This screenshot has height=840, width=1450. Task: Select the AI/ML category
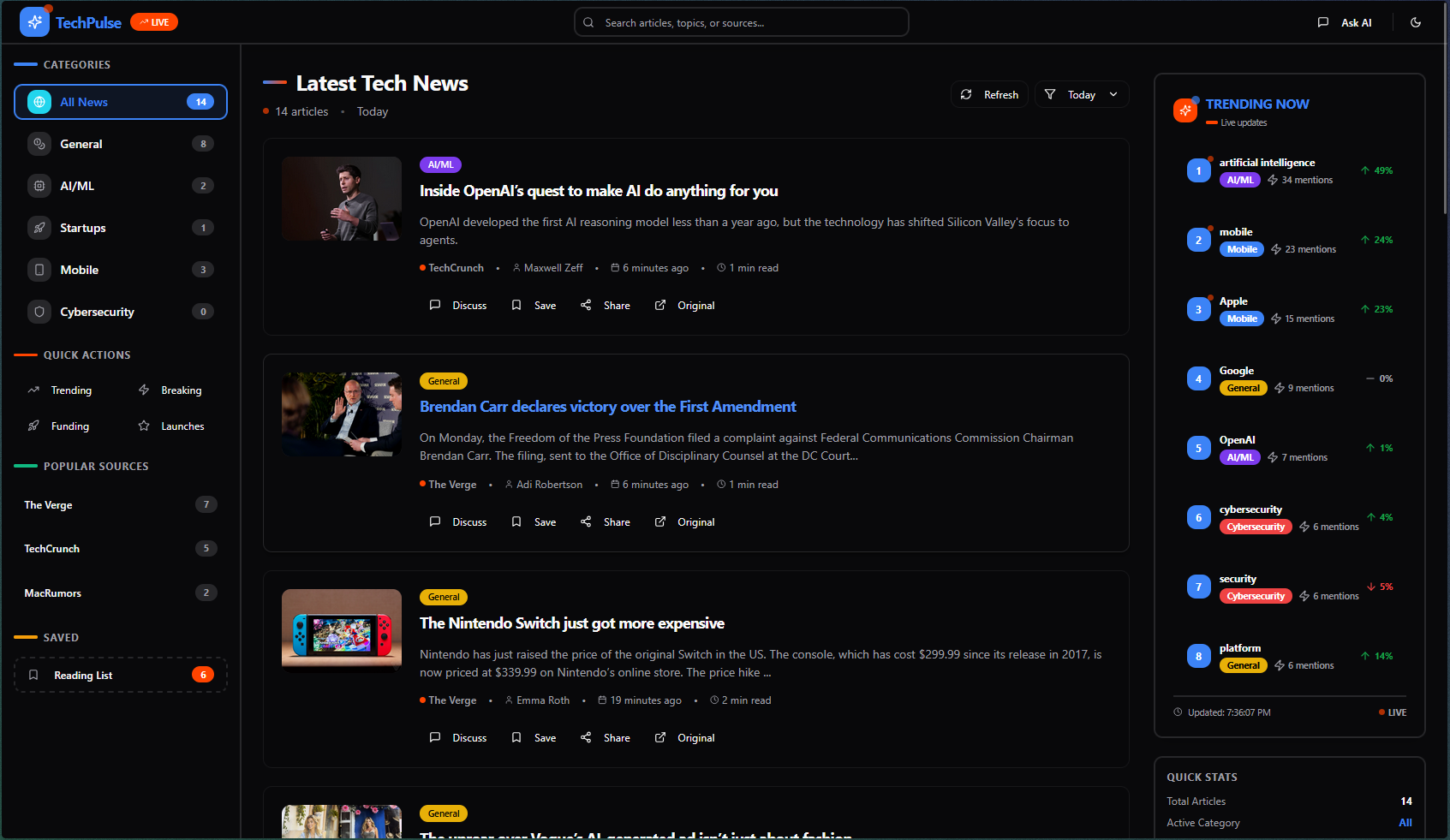[x=121, y=186]
